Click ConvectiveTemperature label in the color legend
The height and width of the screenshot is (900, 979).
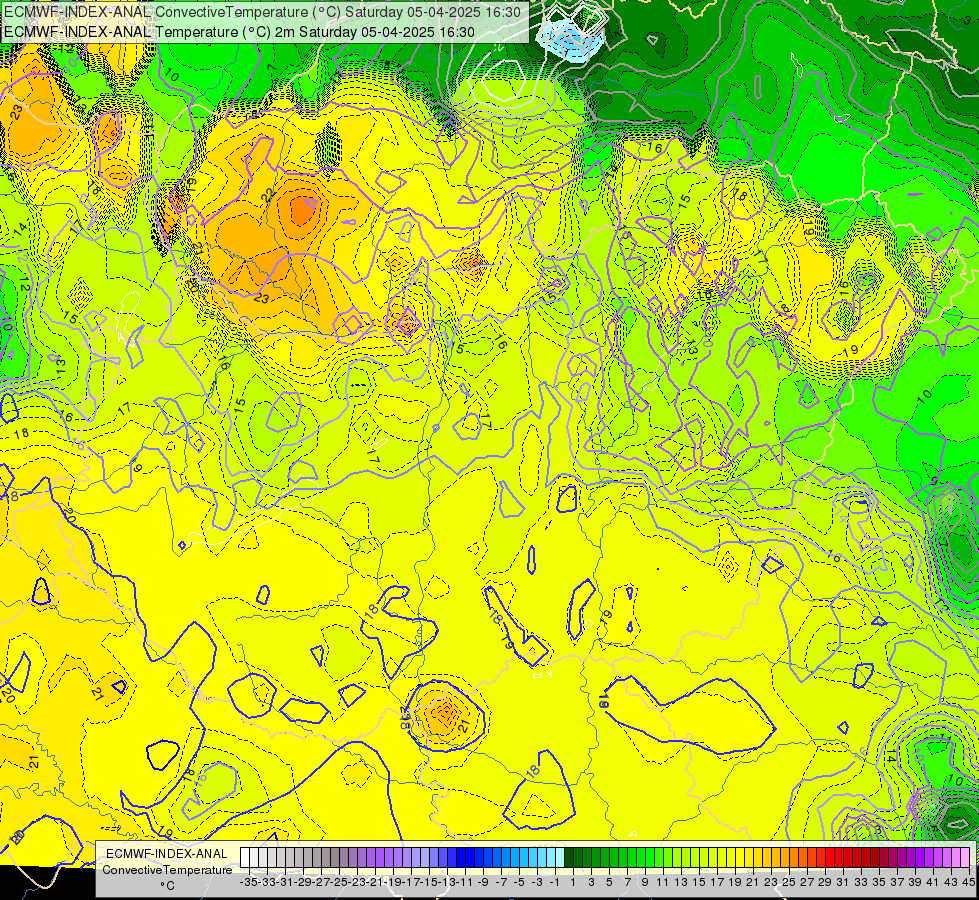(x=167, y=869)
